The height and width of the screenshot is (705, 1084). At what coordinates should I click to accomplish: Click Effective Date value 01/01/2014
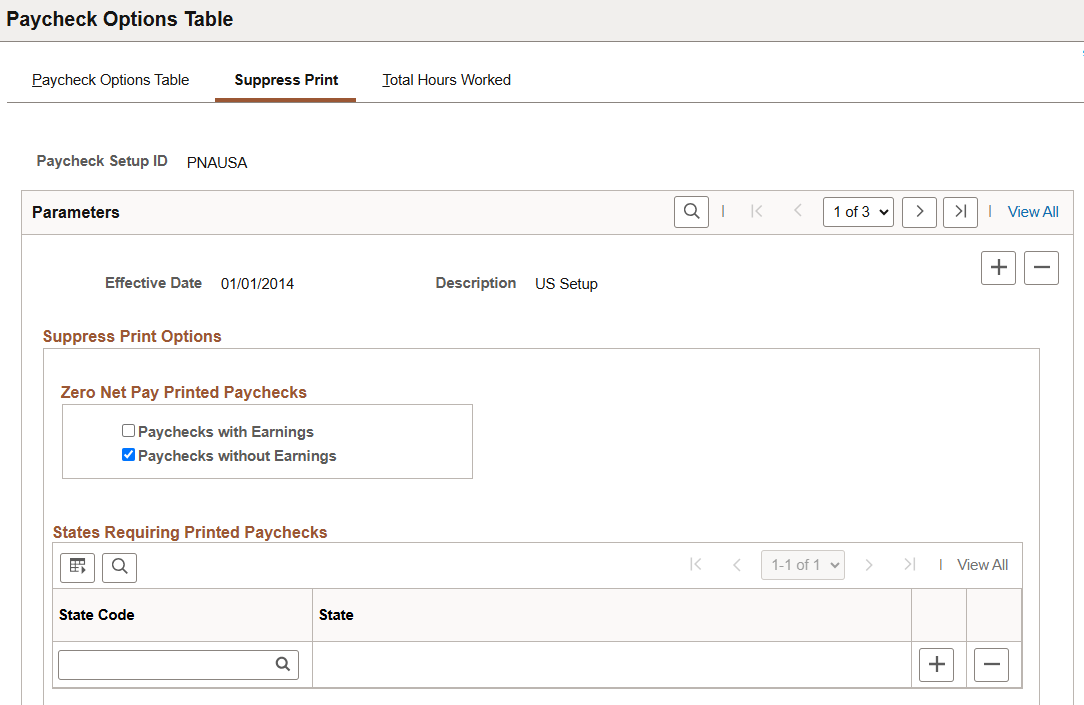[257, 284]
